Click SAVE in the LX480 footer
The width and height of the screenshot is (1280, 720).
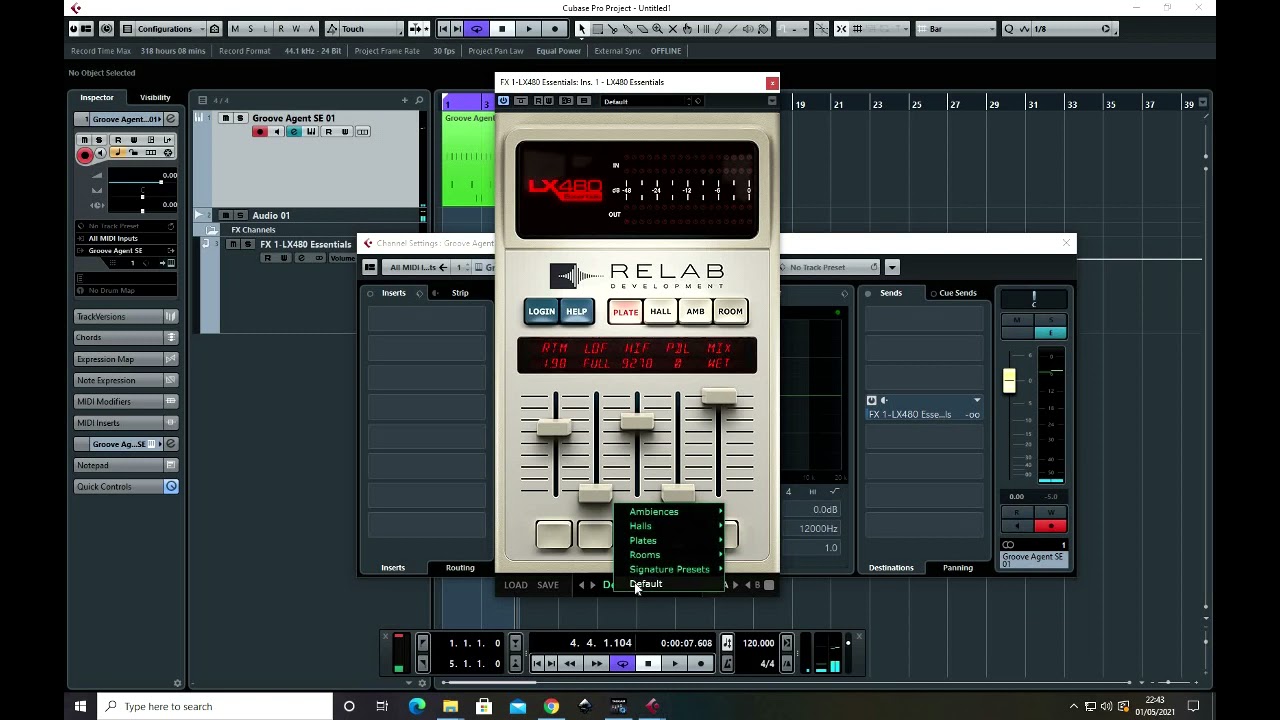click(548, 585)
